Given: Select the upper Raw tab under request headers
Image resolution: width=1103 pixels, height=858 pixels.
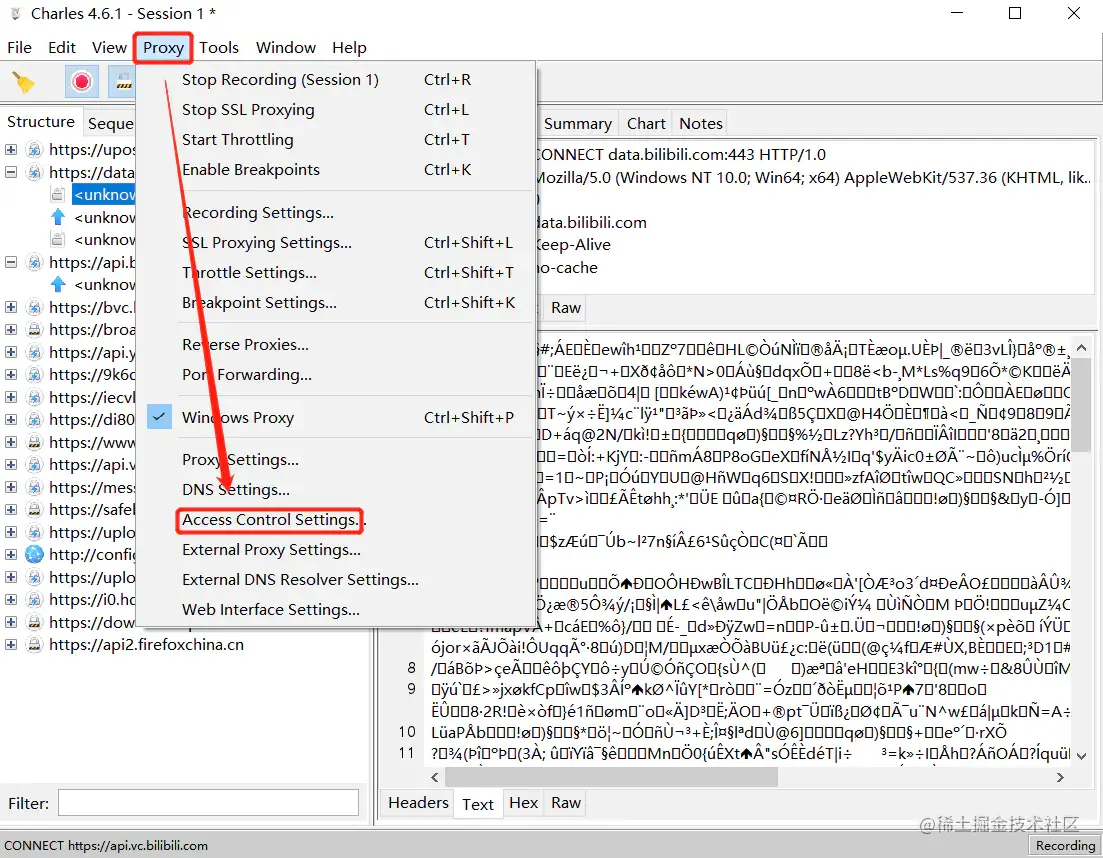Looking at the screenshot, I should [566, 307].
